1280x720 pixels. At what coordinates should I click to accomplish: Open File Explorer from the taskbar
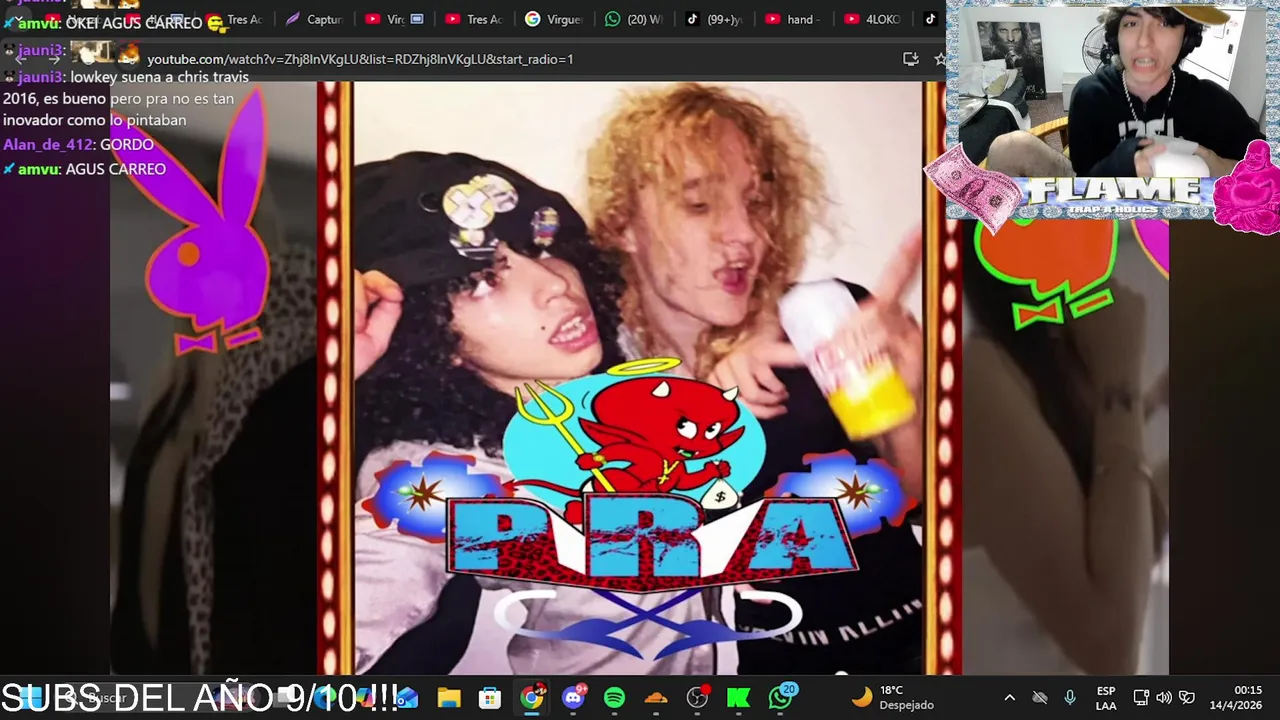(x=449, y=697)
